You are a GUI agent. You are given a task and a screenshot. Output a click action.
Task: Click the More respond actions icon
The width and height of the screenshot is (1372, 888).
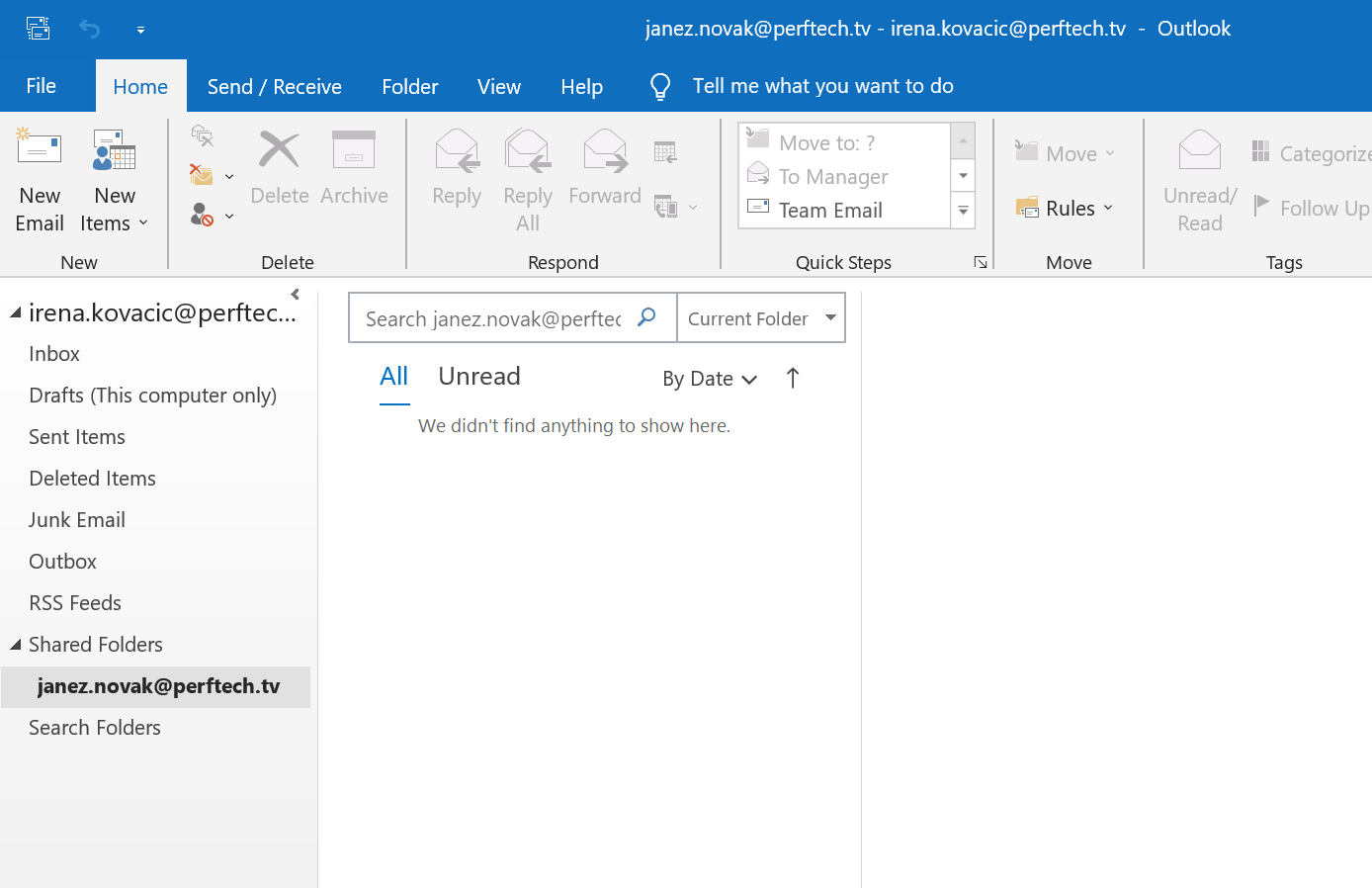click(x=666, y=207)
